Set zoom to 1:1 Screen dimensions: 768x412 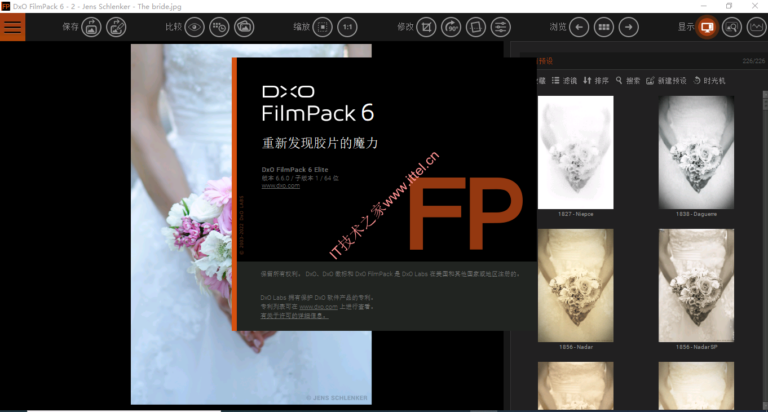coord(347,27)
